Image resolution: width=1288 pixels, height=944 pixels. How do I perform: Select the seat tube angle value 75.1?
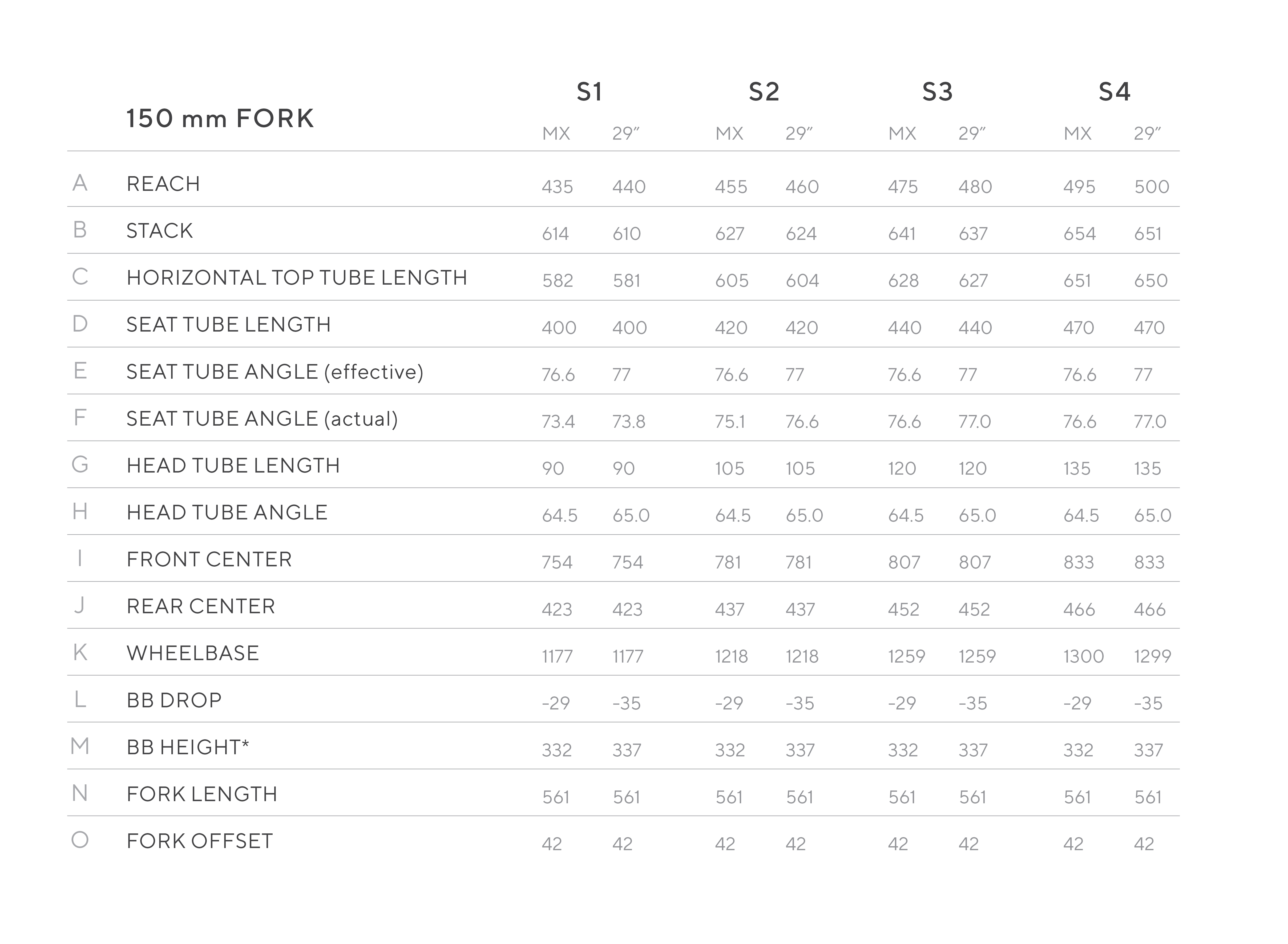click(x=730, y=422)
